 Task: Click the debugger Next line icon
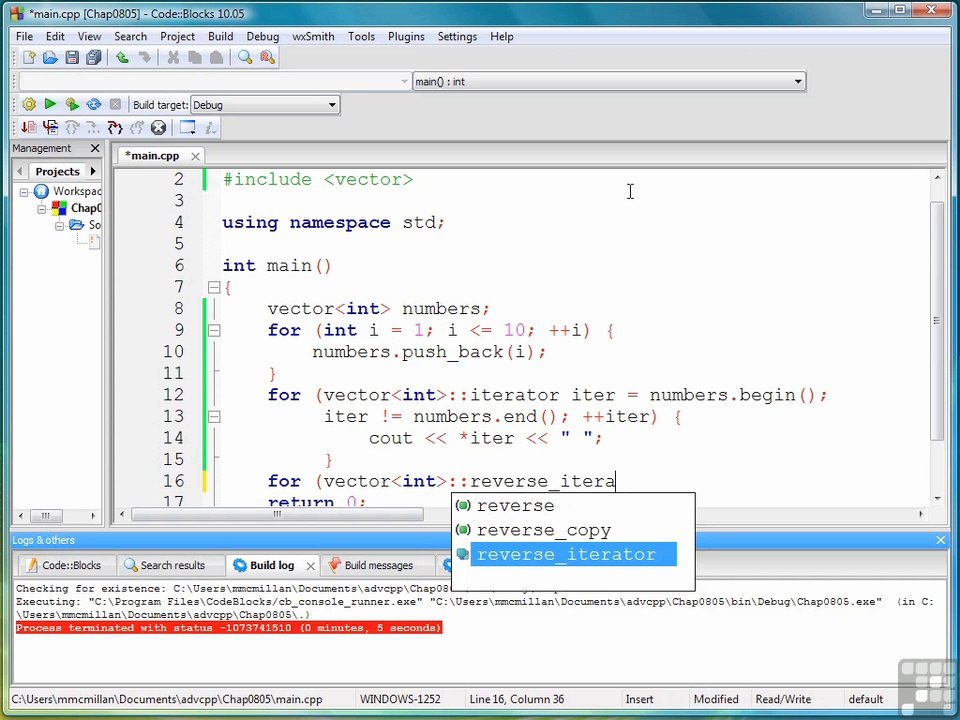pos(72,127)
